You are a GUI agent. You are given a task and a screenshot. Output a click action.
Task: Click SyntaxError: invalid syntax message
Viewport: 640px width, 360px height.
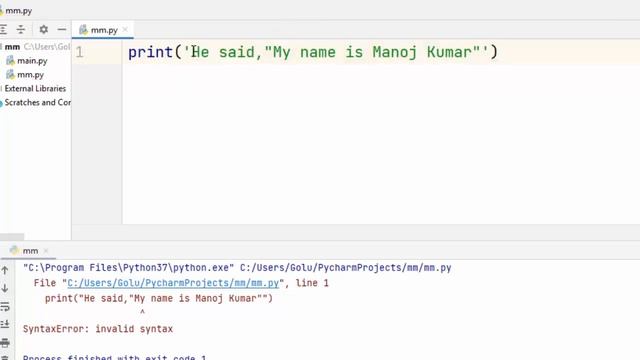[x=98, y=329]
